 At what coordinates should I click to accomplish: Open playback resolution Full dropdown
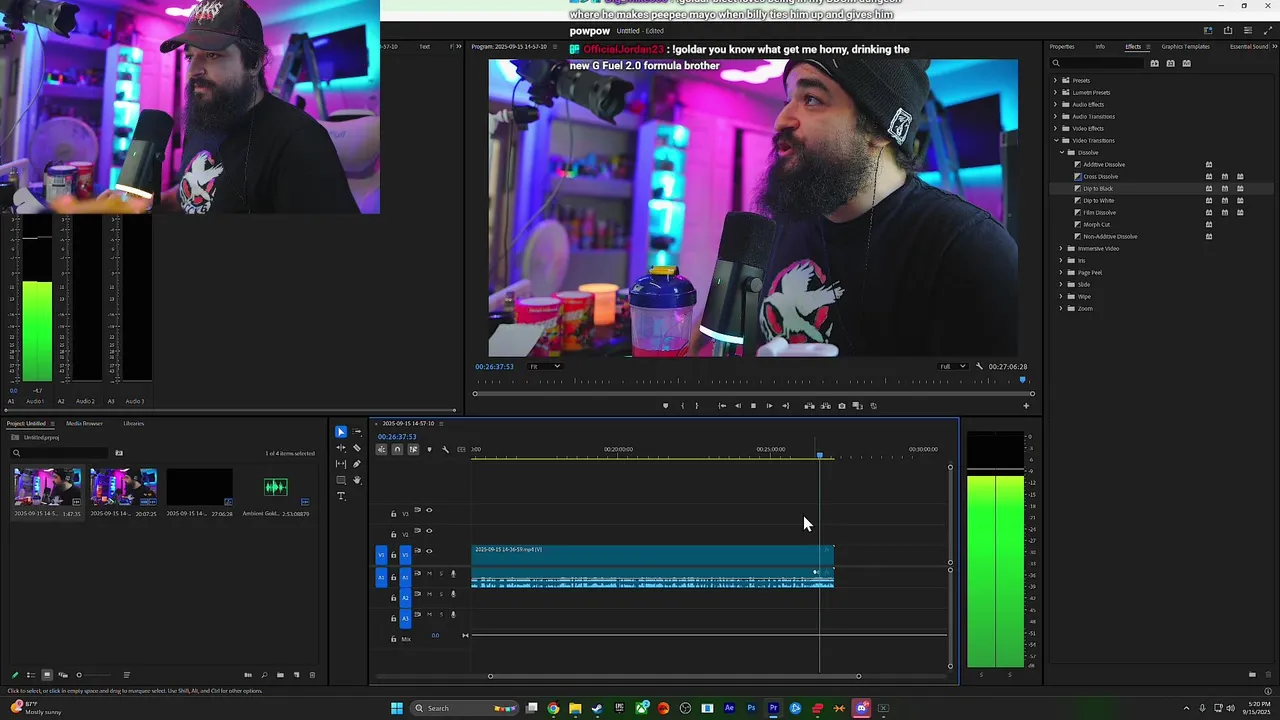(x=952, y=366)
